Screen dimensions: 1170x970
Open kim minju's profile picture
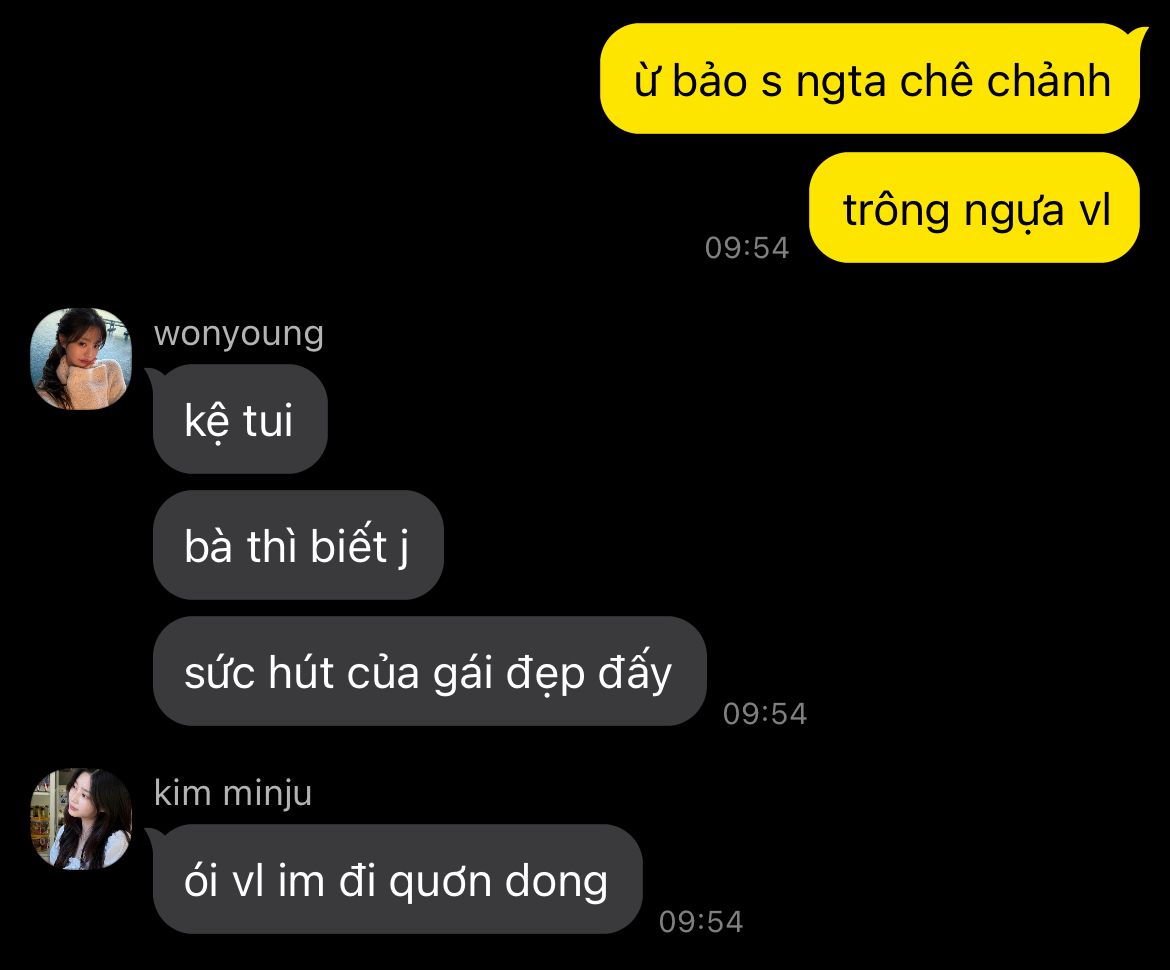(x=81, y=819)
